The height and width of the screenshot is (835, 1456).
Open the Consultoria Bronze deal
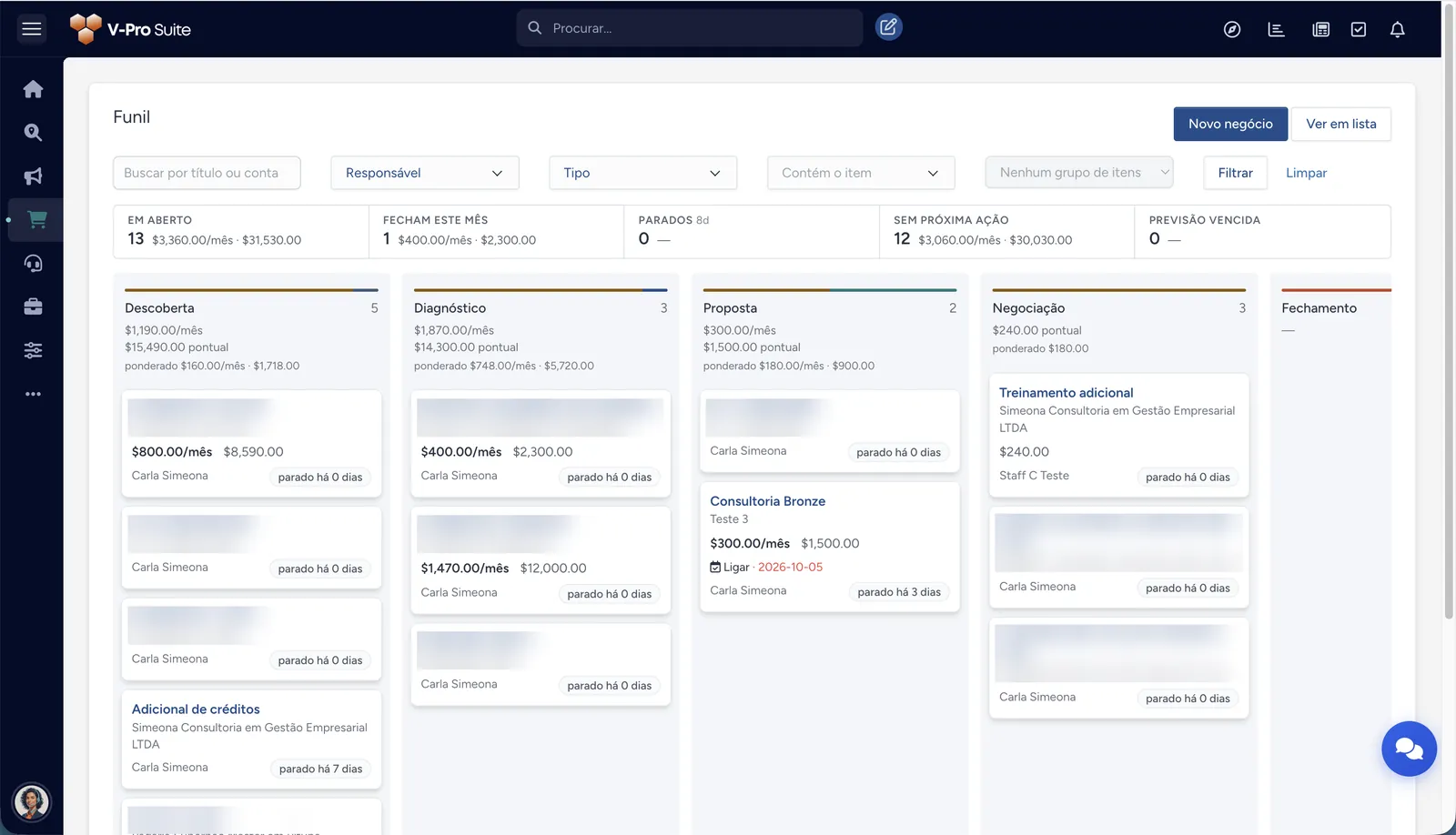pyautogui.click(x=768, y=501)
